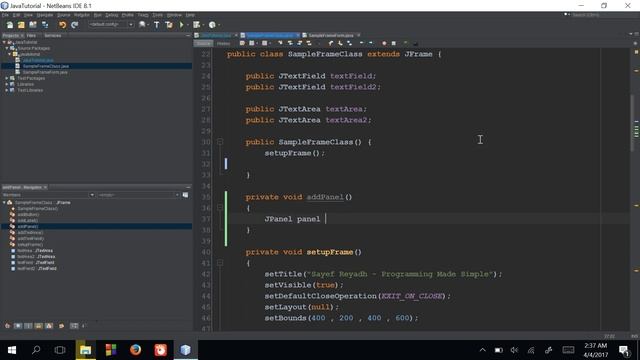640x360 pixels.
Task: Open the Run menu
Action: pos(98,15)
